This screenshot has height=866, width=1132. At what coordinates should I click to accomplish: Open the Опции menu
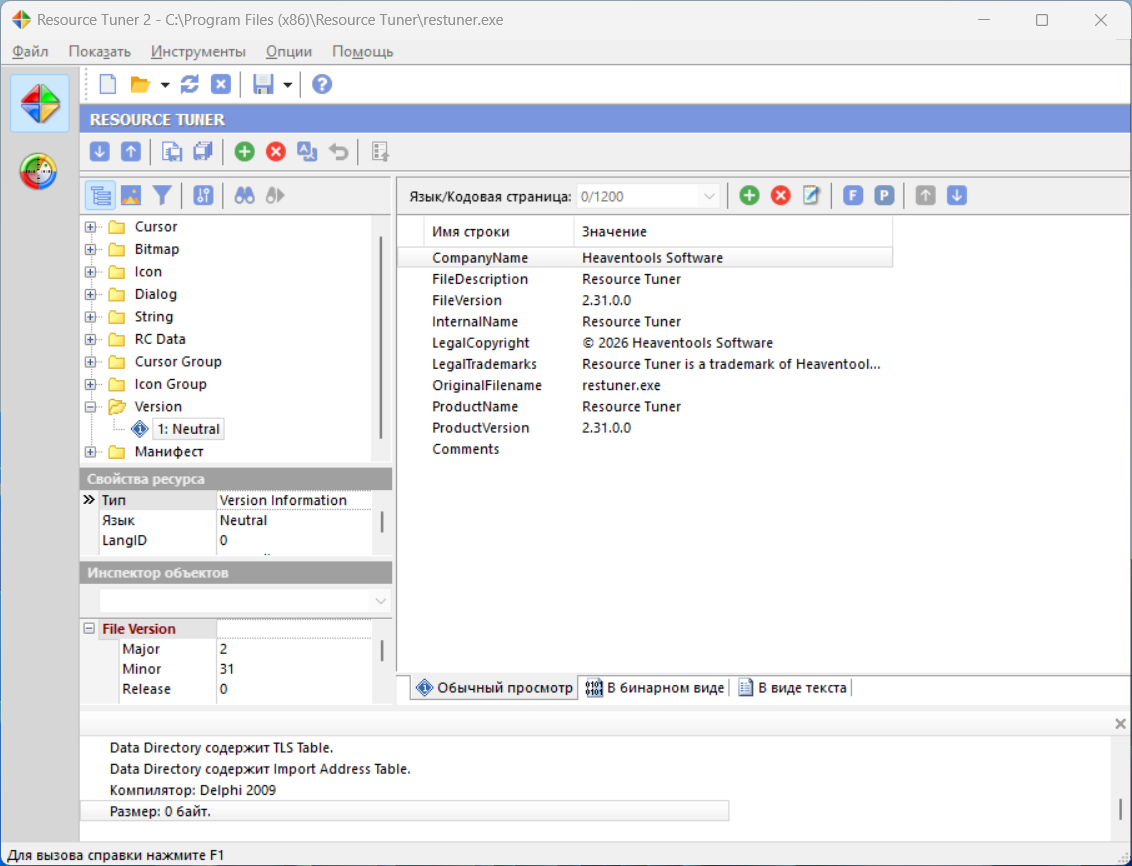[289, 51]
